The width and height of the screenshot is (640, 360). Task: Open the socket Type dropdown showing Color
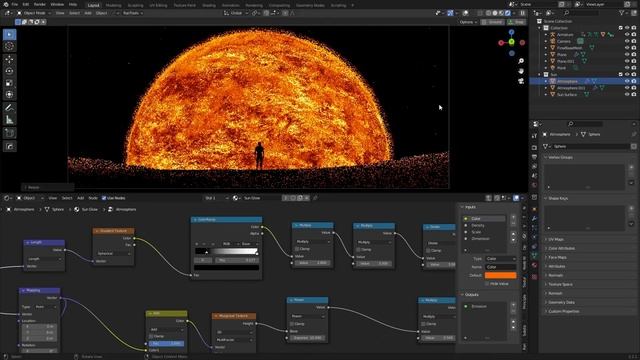[500, 259]
